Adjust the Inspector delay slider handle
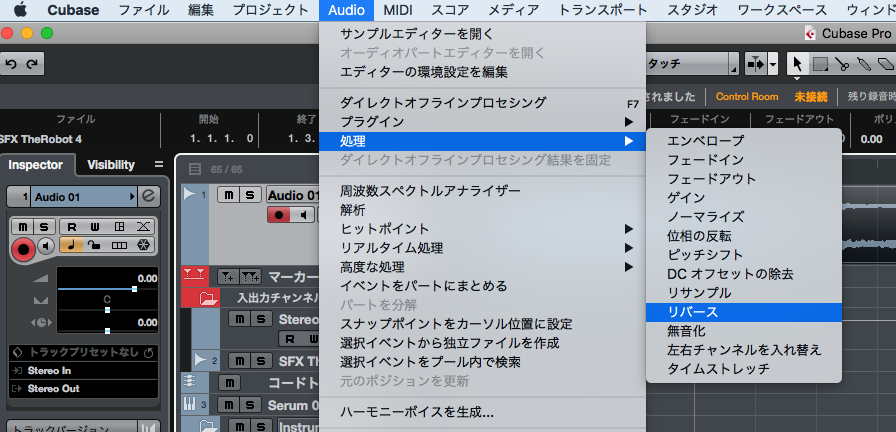This screenshot has height=432, width=896. click(107, 331)
